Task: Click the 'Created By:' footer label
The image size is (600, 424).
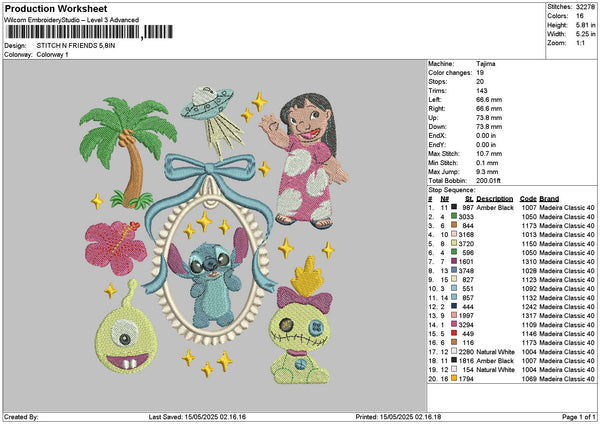Action: (x=21, y=417)
